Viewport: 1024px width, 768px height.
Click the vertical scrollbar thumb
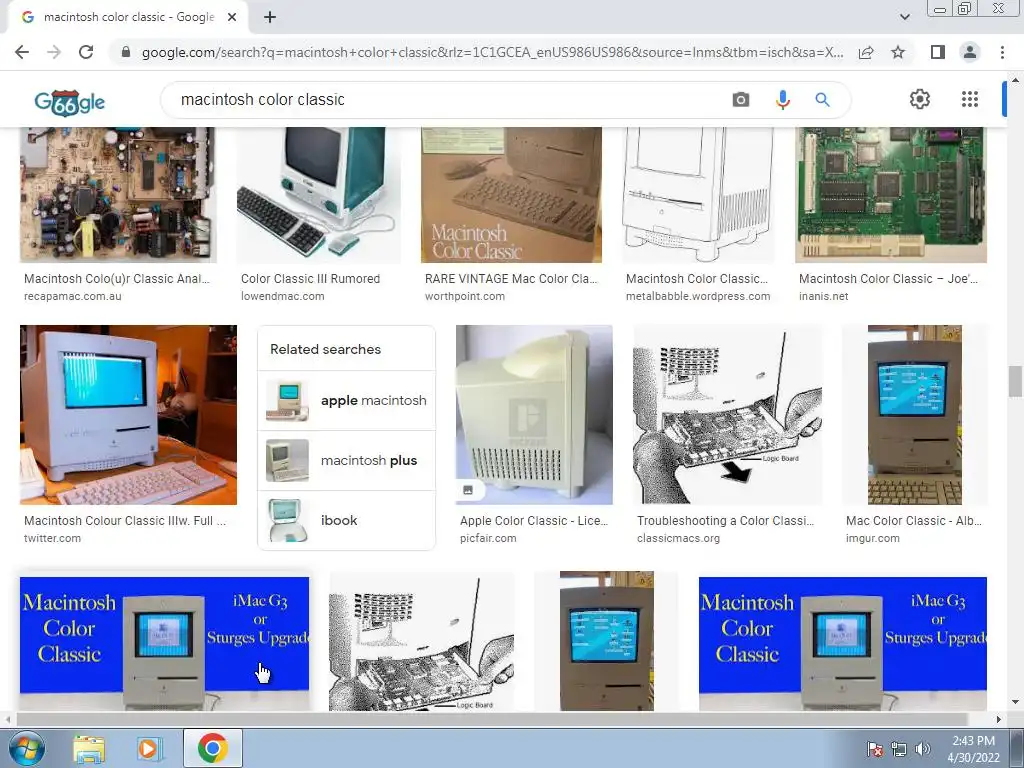click(1015, 381)
